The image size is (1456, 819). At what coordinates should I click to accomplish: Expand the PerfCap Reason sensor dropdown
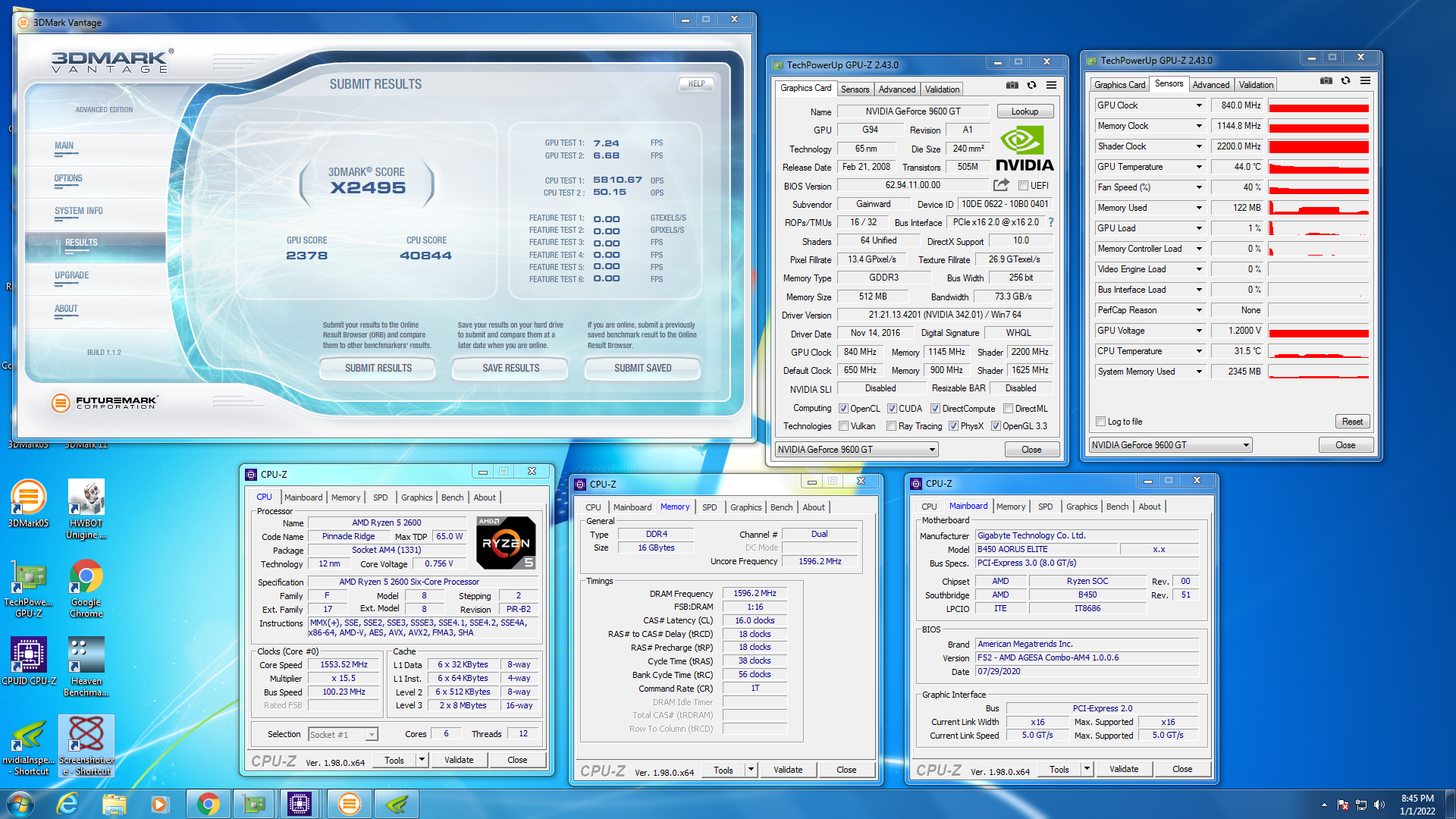pyautogui.click(x=1199, y=310)
